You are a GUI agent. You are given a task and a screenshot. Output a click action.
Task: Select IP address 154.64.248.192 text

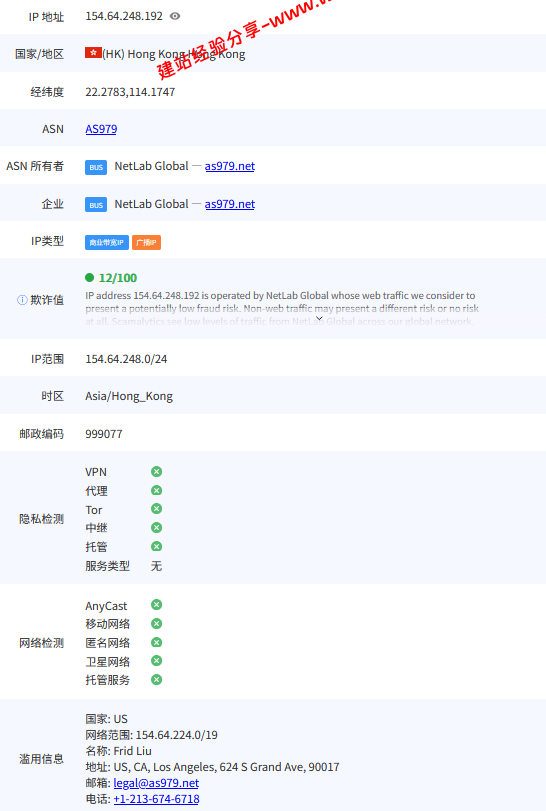click(x=124, y=16)
